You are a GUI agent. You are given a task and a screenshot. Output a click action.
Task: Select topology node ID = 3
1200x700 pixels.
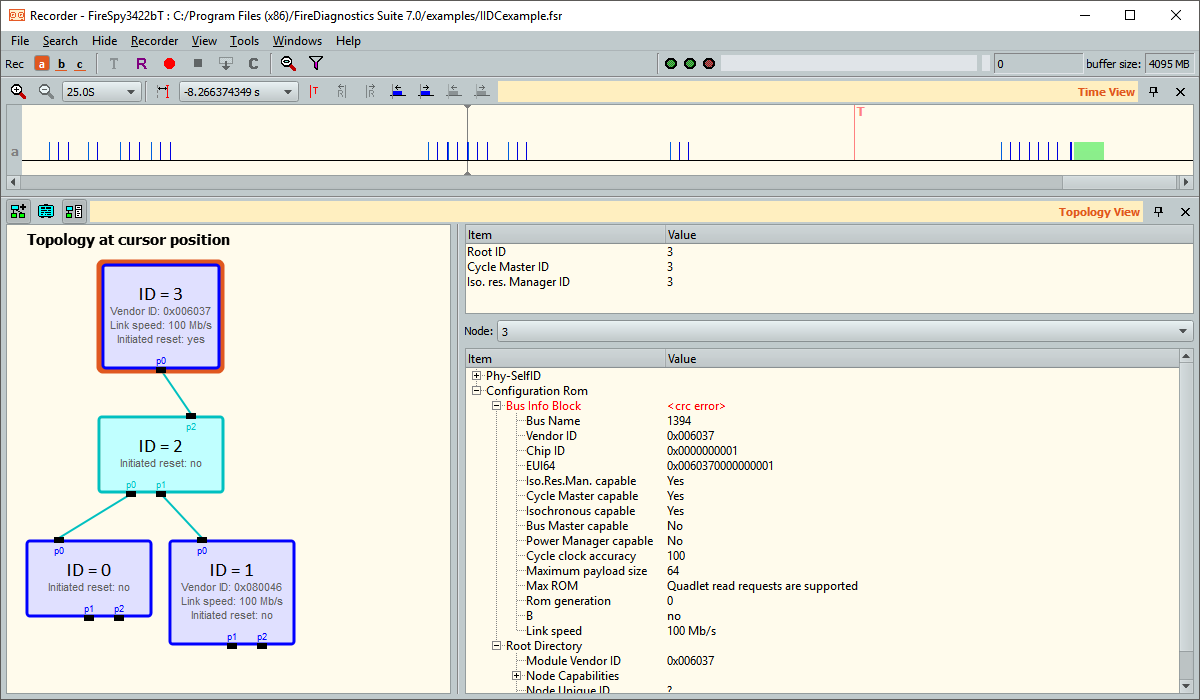[x=160, y=316]
